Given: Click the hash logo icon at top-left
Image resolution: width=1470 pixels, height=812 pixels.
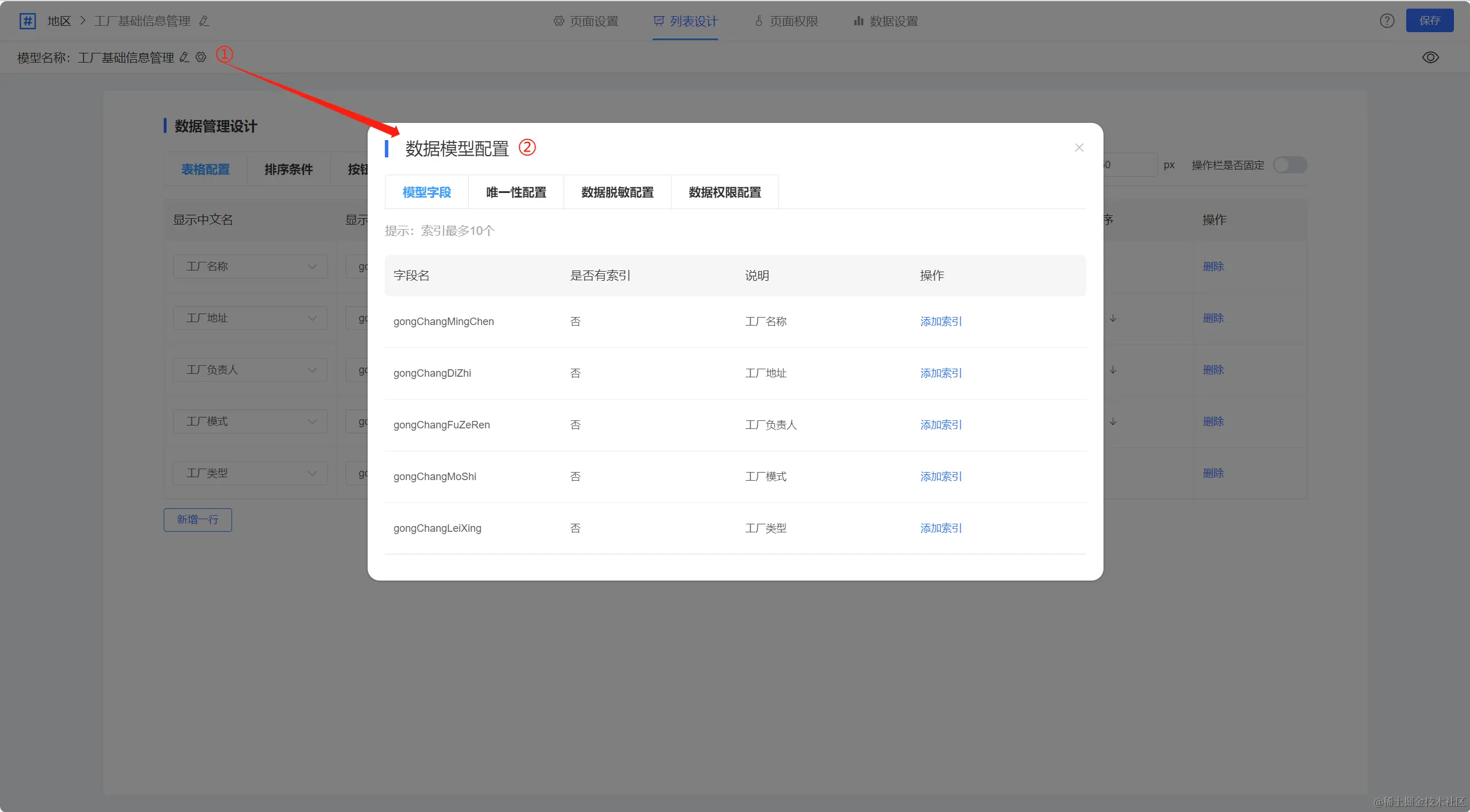Looking at the screenshot, I should click(27, 21).
